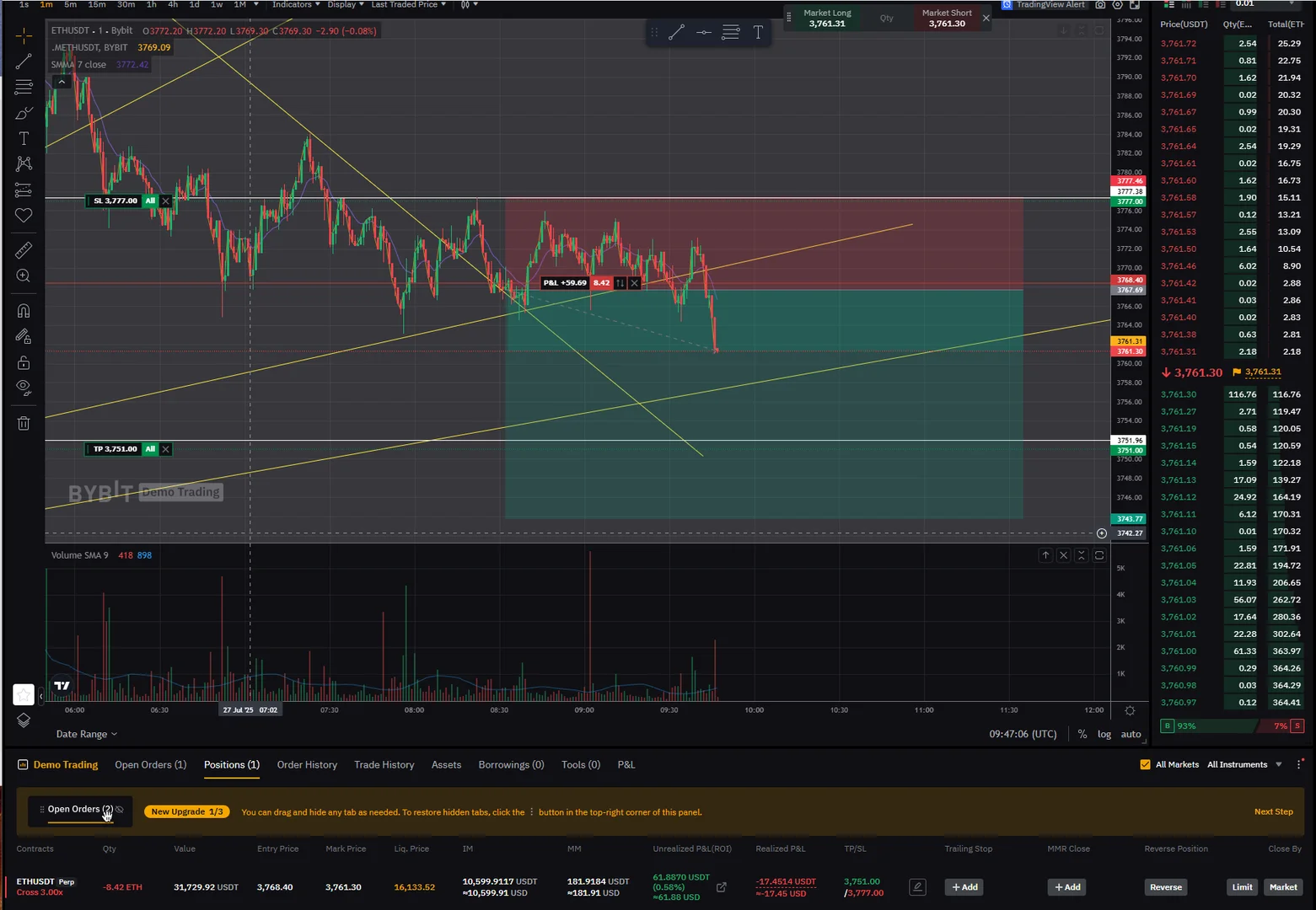Click the Market Short button
Image resolution: width=1316 pixels, height=910 pixels.
tap(947, 18)
